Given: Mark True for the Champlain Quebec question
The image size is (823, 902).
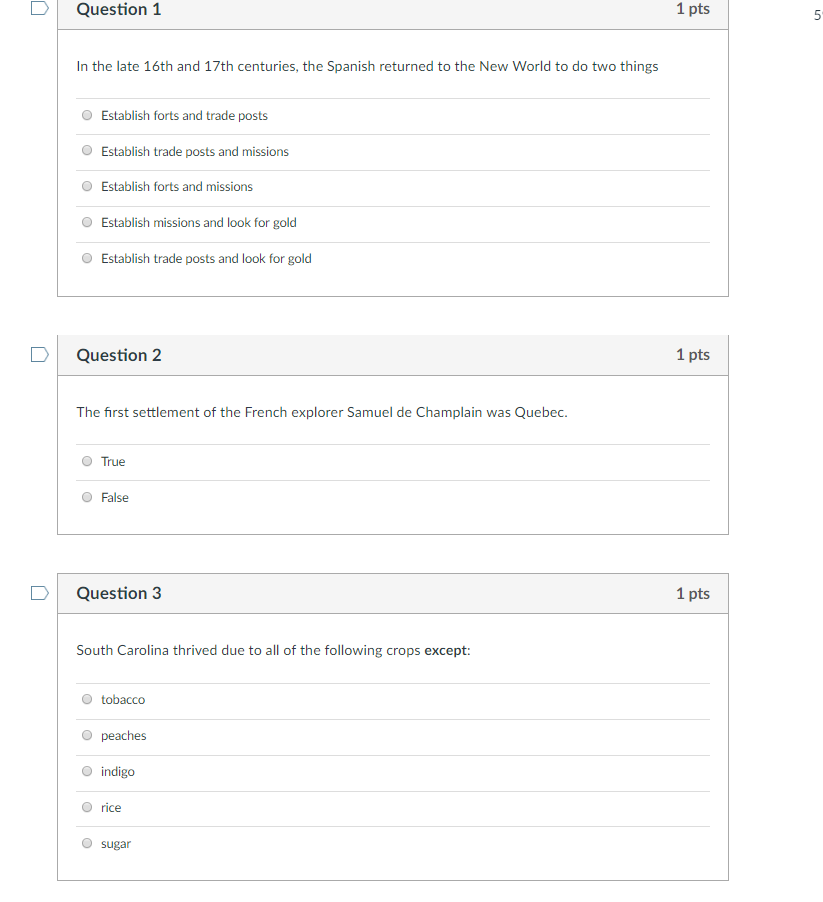Looking at the screenshot, I should (87, 461).
